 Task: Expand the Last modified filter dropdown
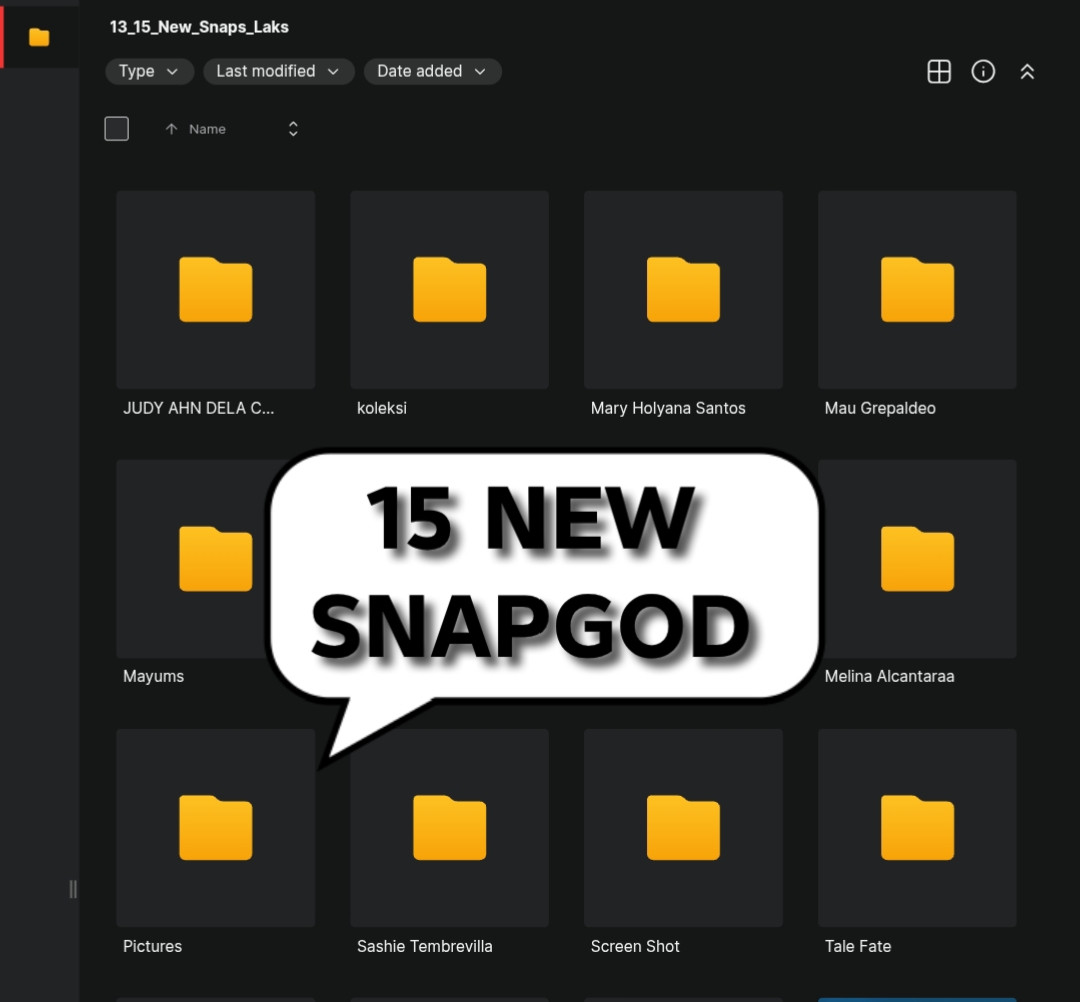(278, 72)
